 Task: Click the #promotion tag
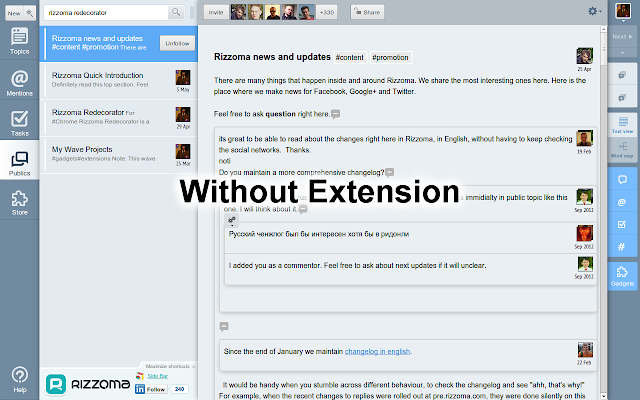pyautogui.click(x=390, y=58)
